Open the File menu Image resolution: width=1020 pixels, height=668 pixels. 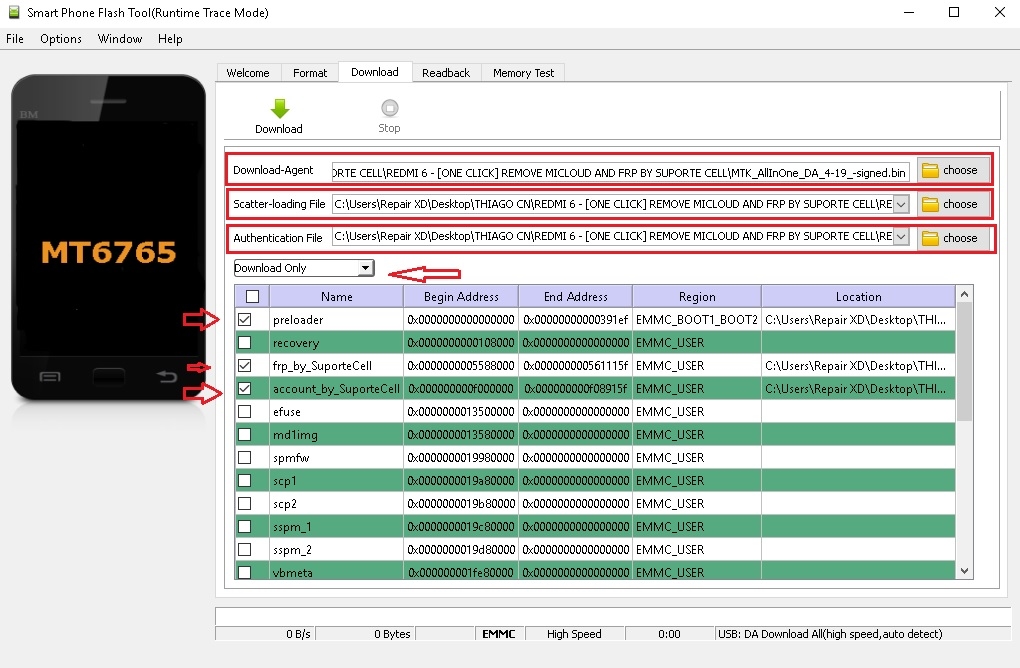(15, 39)
